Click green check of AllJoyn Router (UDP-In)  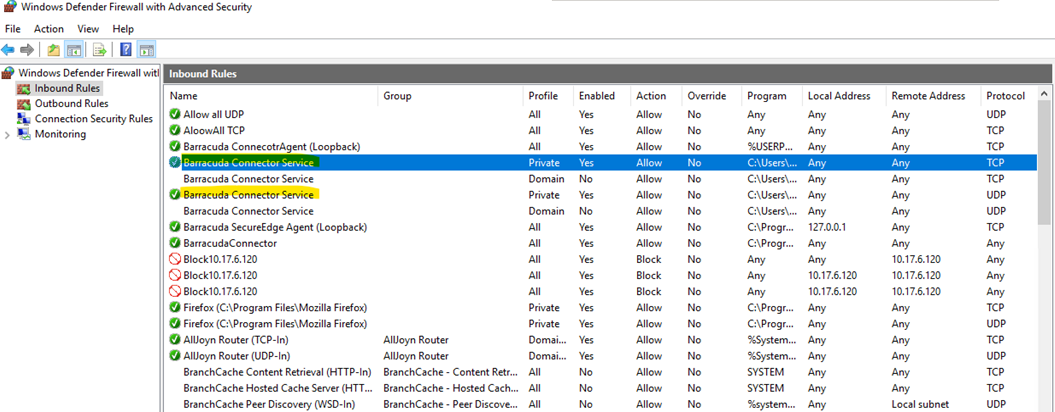coord(175,355)
